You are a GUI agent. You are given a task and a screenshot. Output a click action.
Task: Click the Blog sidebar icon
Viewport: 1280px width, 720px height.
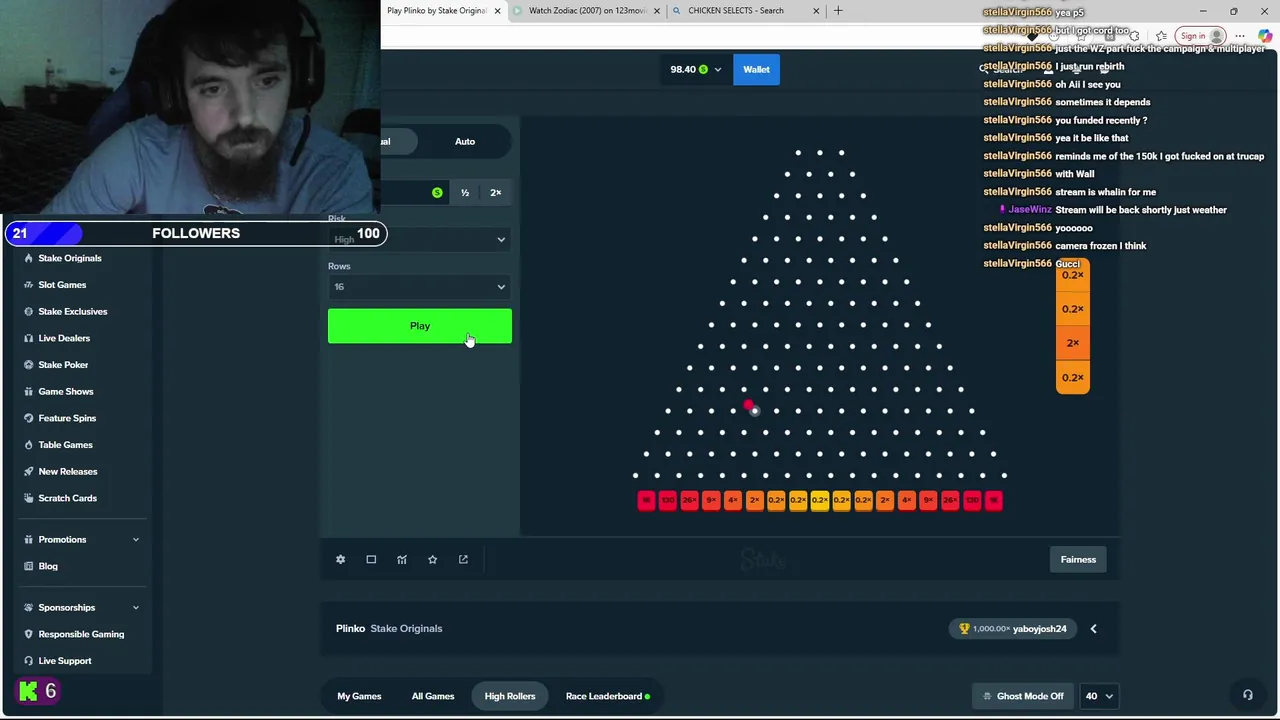tap(28, 566)
